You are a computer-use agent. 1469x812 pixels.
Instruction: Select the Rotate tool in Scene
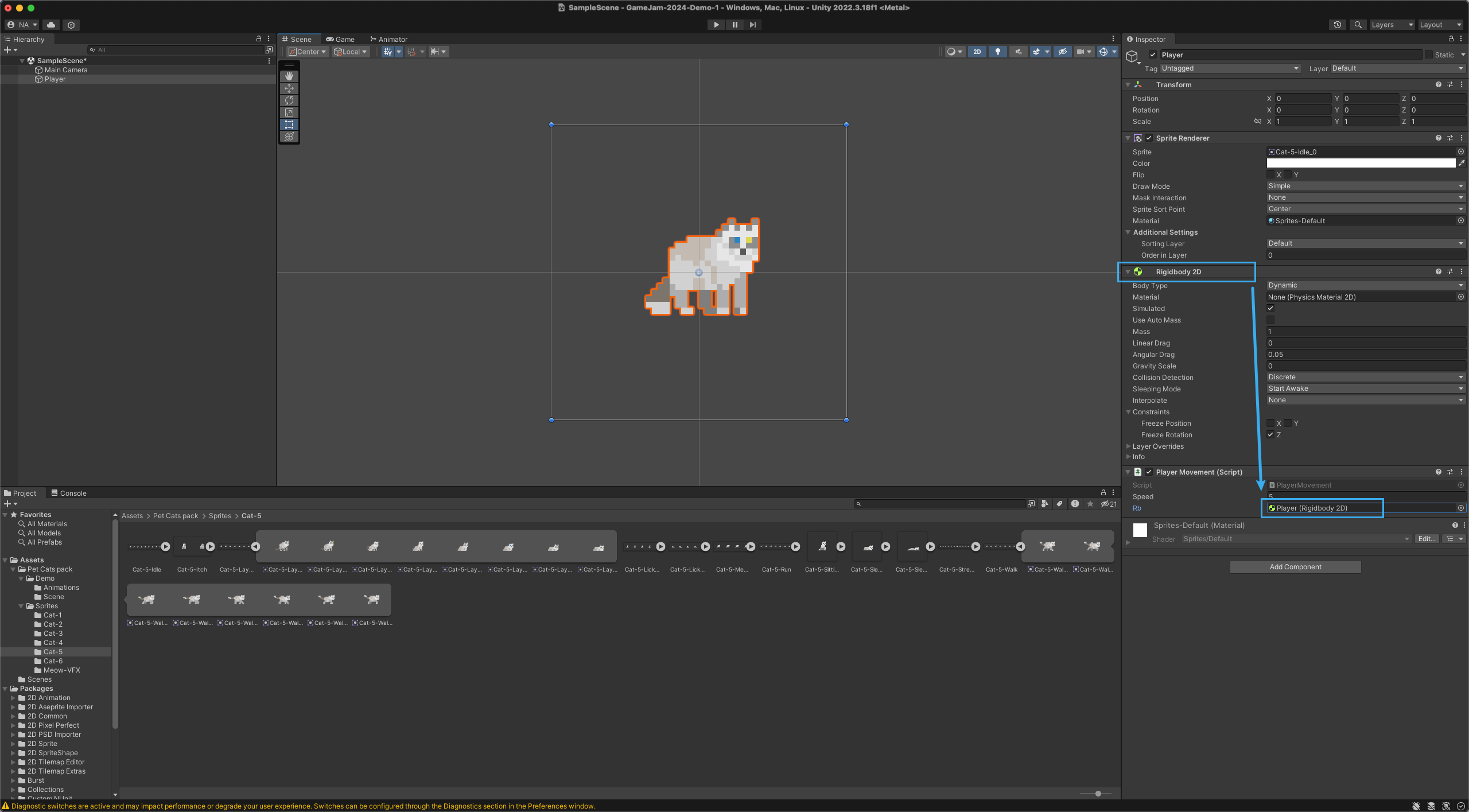(x=289, y=100)
